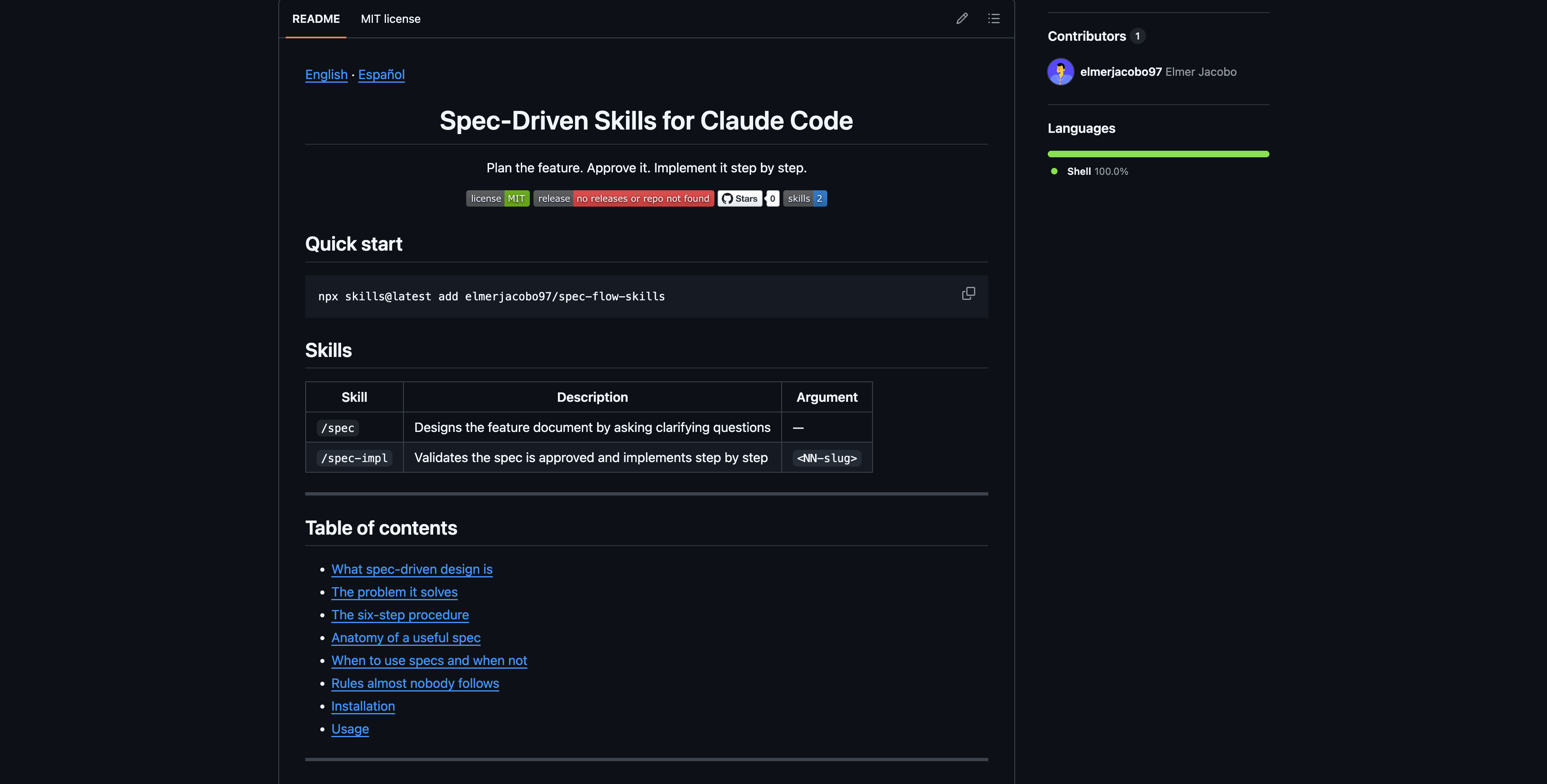Screen dimensions: 1547x784
Task: Click the release not found badge
Action: click(624, 199)
